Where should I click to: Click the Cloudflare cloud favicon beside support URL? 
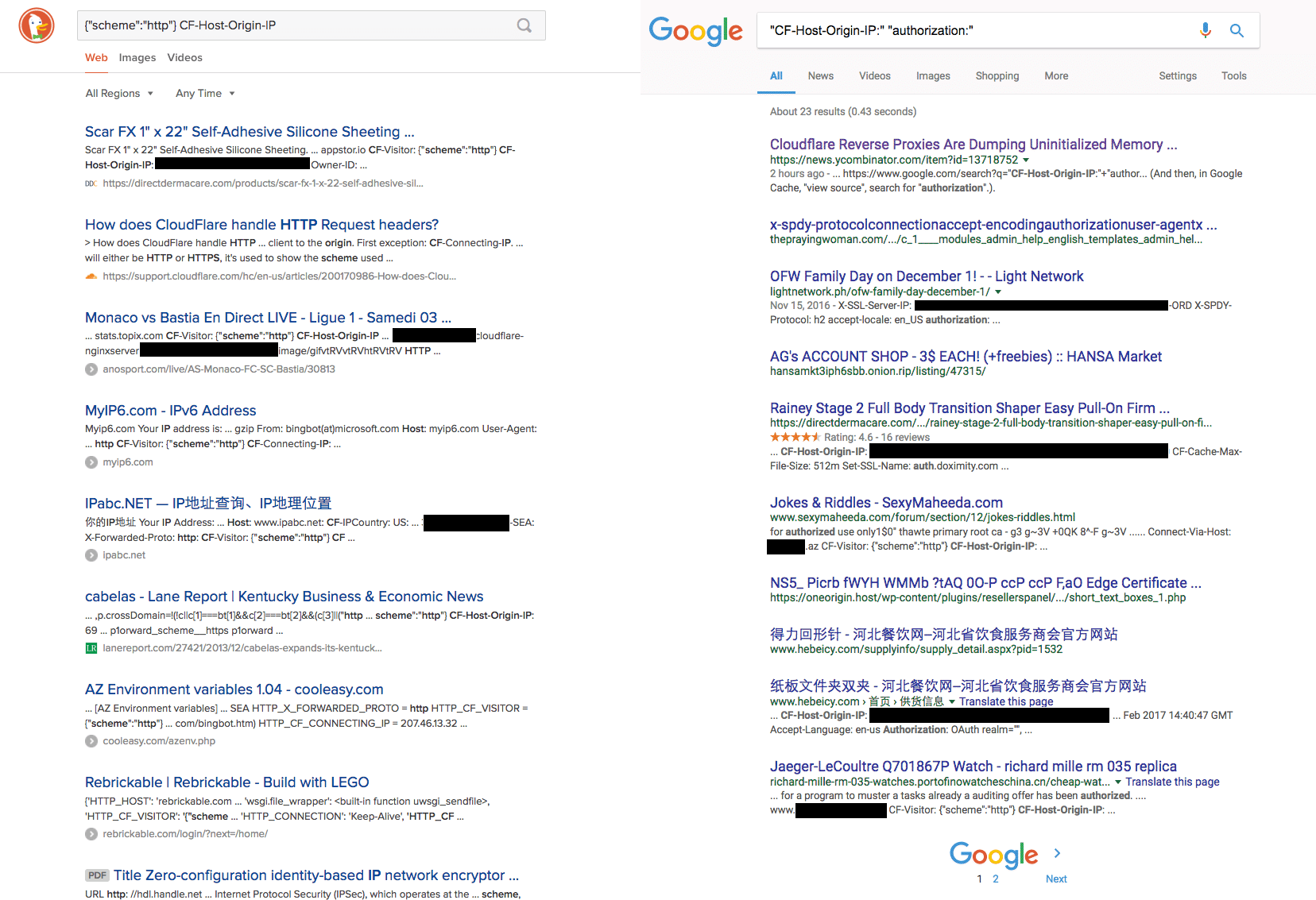click(91, 276)
